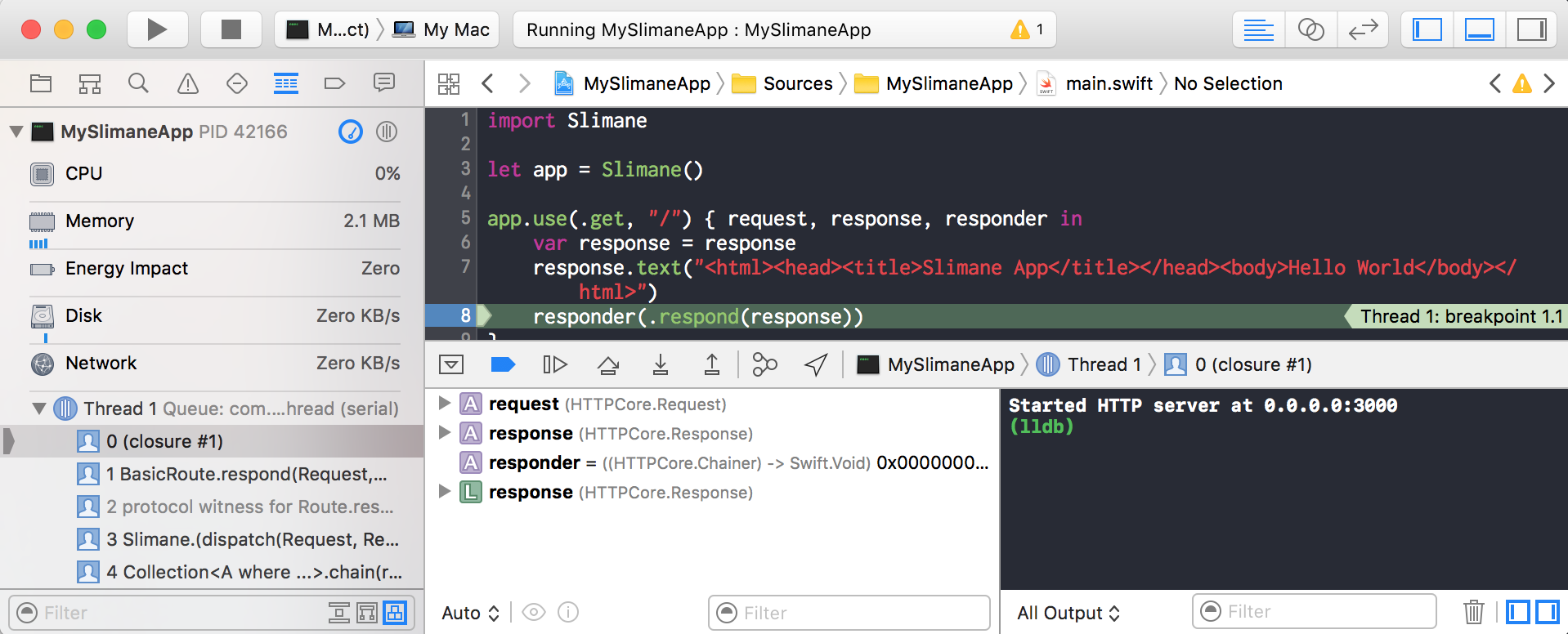Open the Auto variables scope dropdown
This screenshot has height=634, width=1568.
(x=470, y=613)
